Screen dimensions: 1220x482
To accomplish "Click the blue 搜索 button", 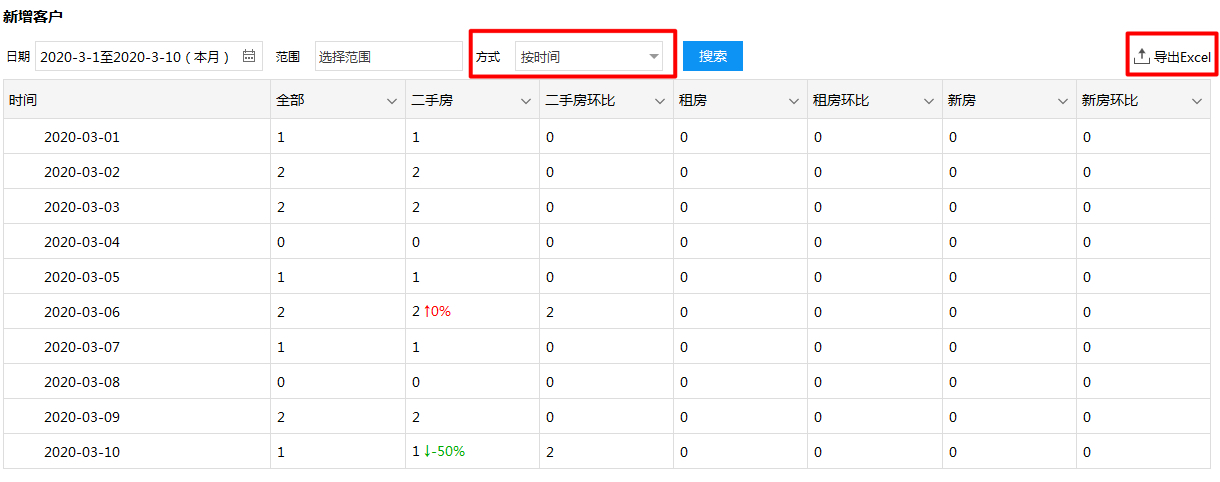I will pos(713,56).
